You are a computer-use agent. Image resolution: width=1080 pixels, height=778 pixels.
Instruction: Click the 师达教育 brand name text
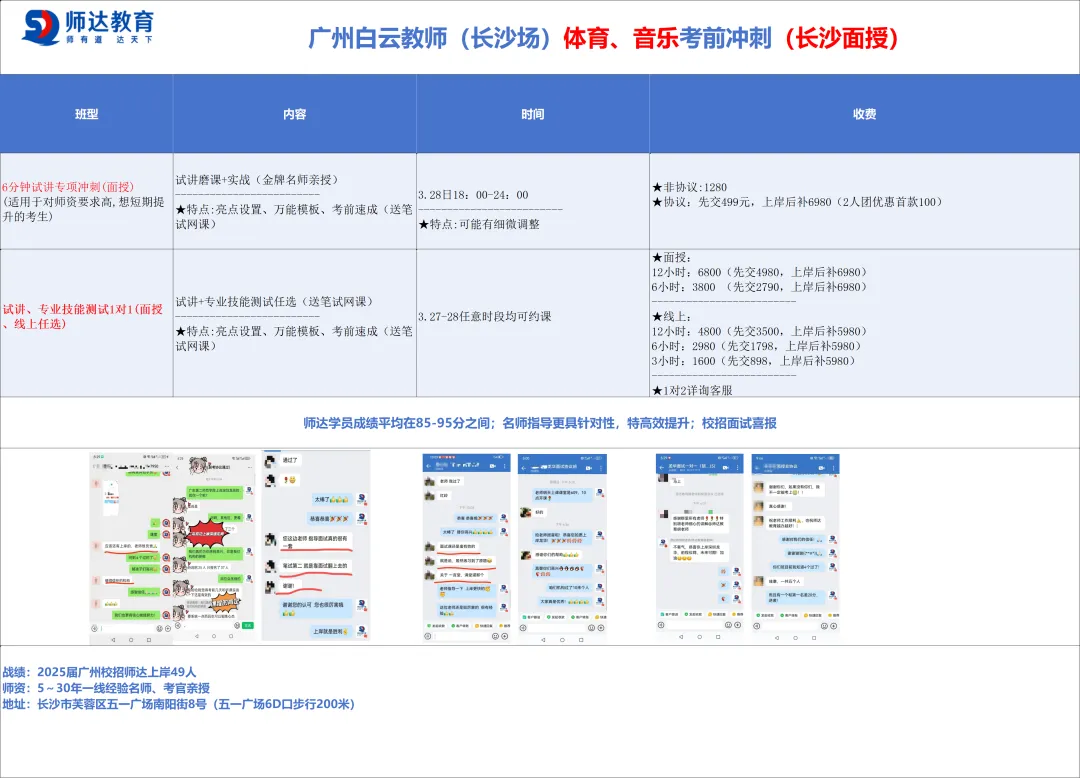coord(110,22)
